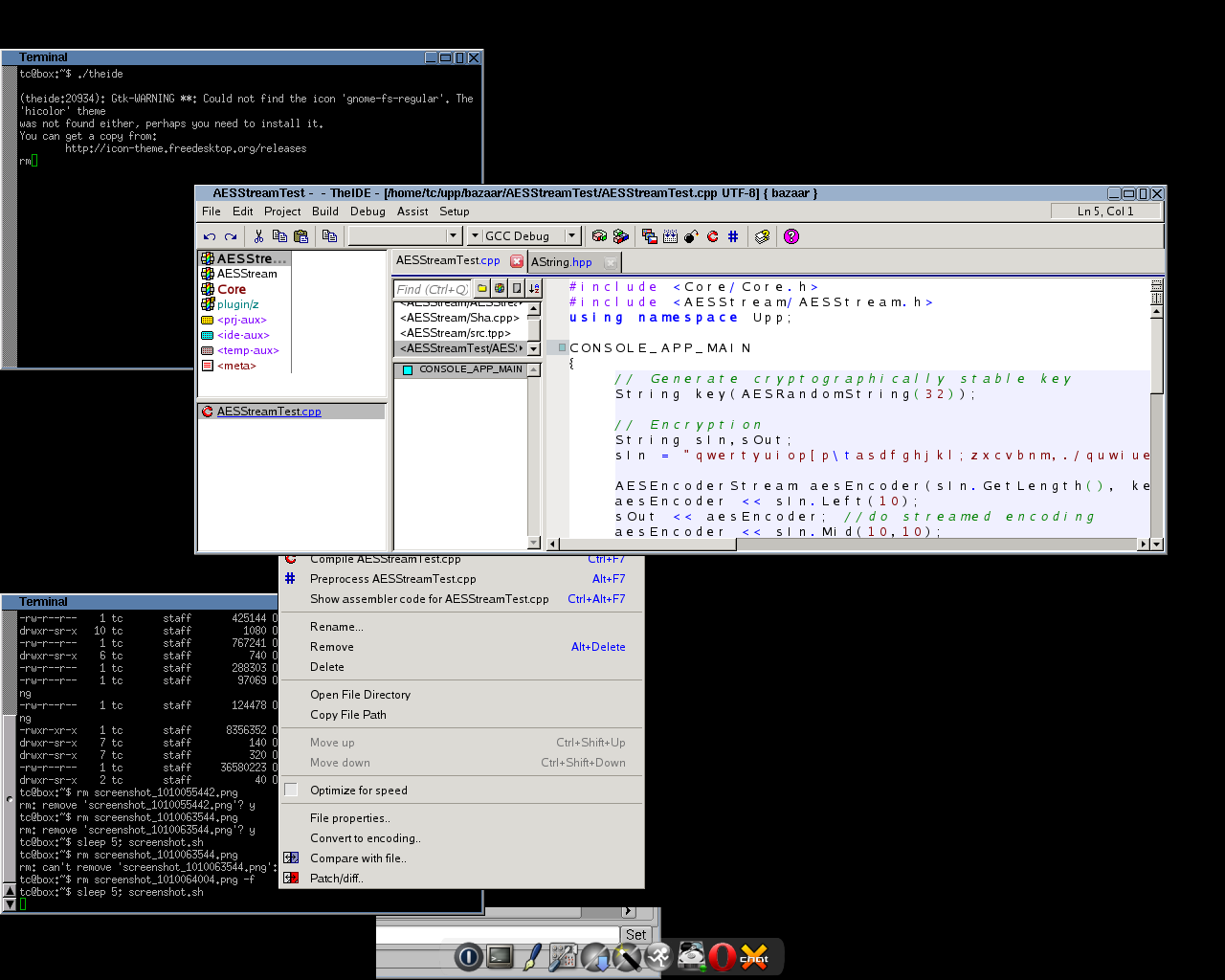The image size is (1225, 980).
Task: Click the Cut scissors icon
Action: point(258,236)
